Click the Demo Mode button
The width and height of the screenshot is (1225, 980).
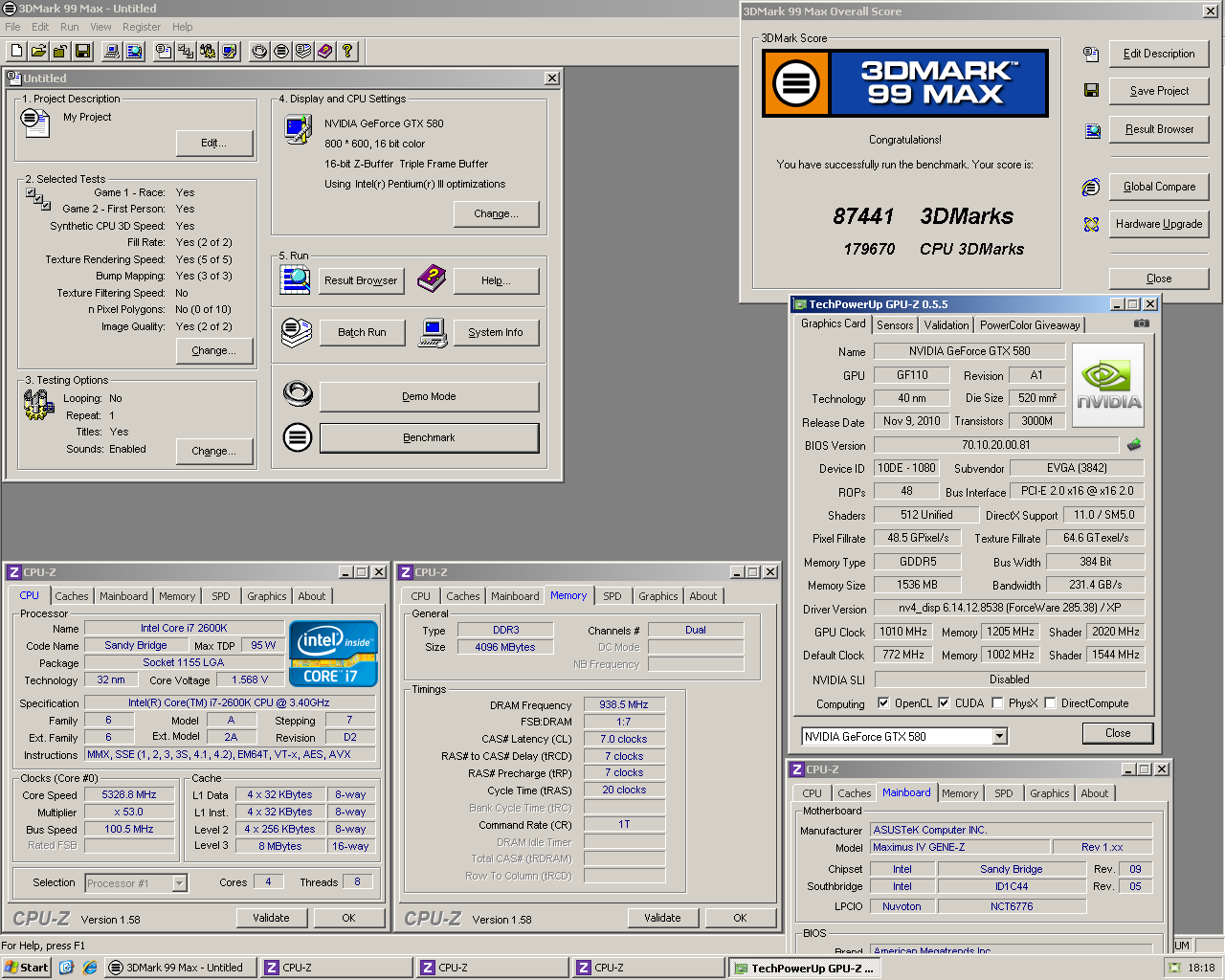429,397
